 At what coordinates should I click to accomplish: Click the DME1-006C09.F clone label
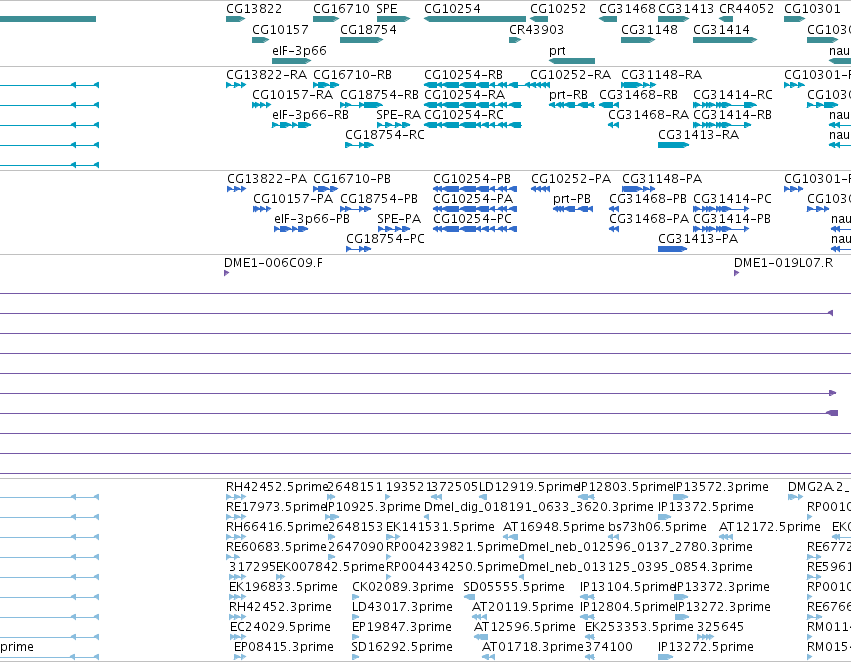273,263
